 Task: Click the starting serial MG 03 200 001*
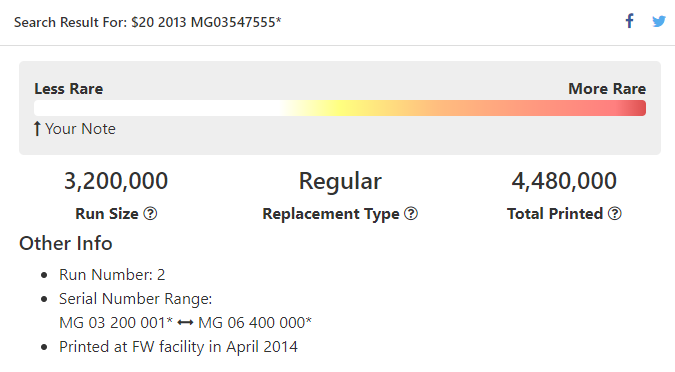click(116, 322)
